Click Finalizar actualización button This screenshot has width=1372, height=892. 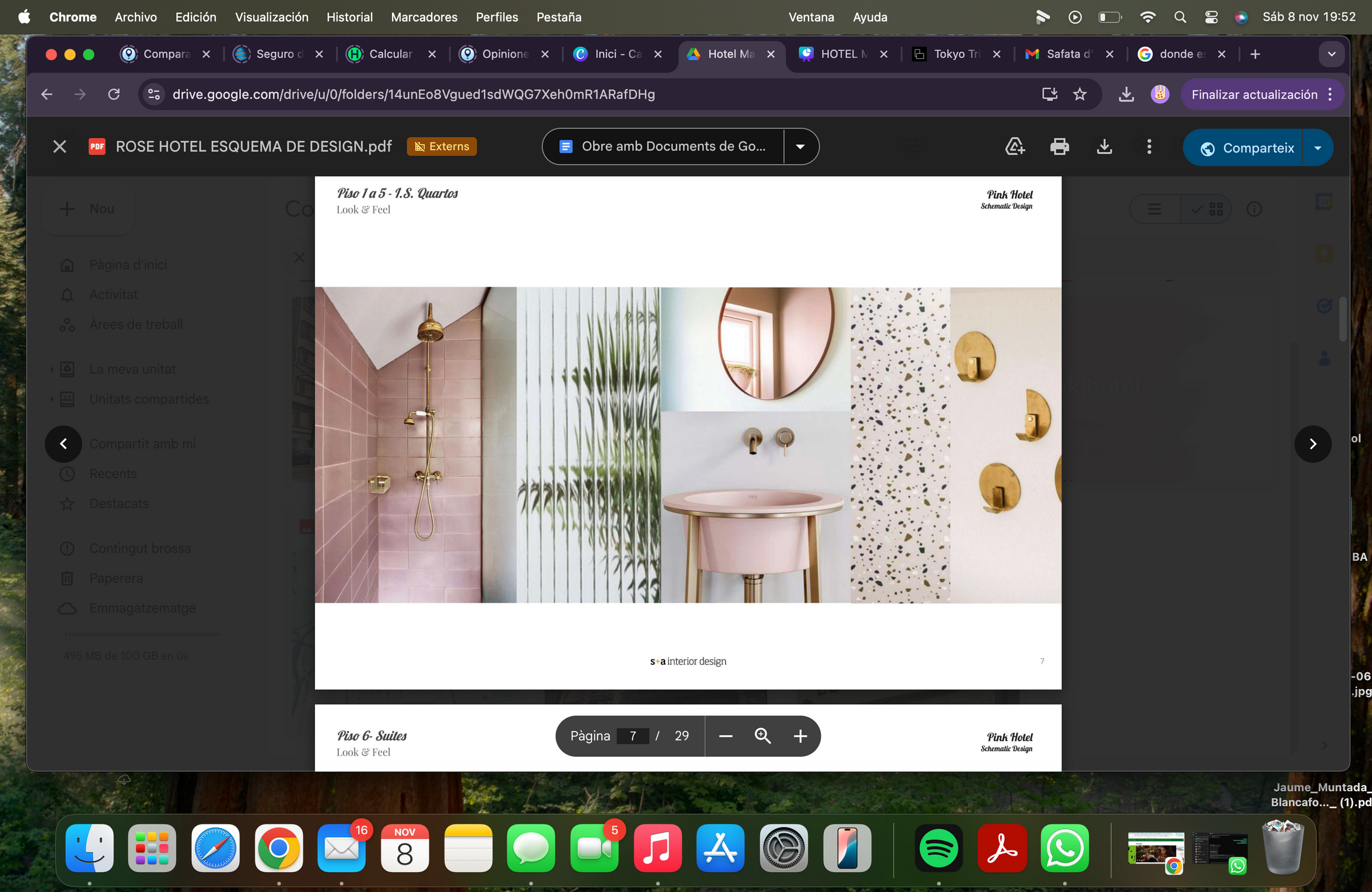[1254, 94]
